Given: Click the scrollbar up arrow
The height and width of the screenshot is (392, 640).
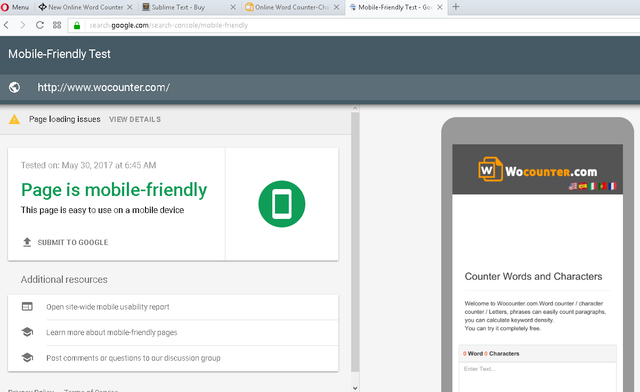Looking at the screenshot, I should [355, 108].
